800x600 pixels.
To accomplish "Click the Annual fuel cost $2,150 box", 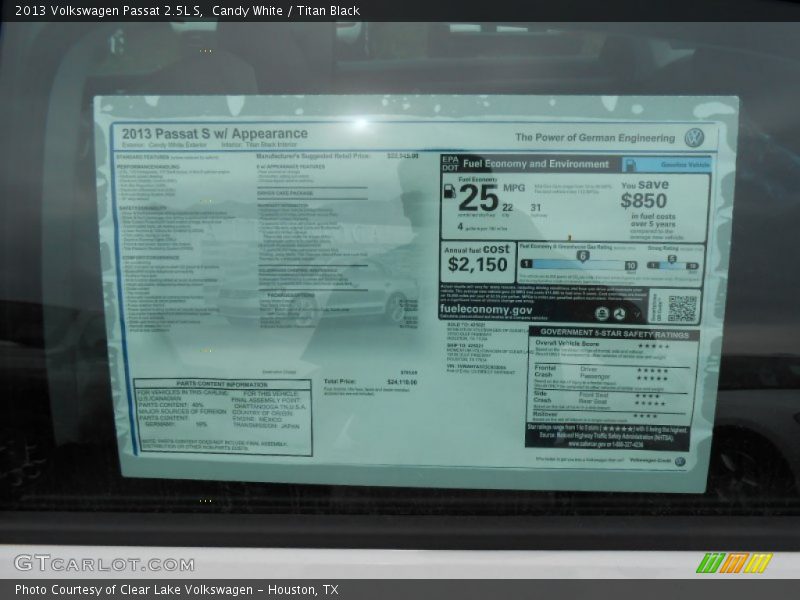I will (478, 258).
